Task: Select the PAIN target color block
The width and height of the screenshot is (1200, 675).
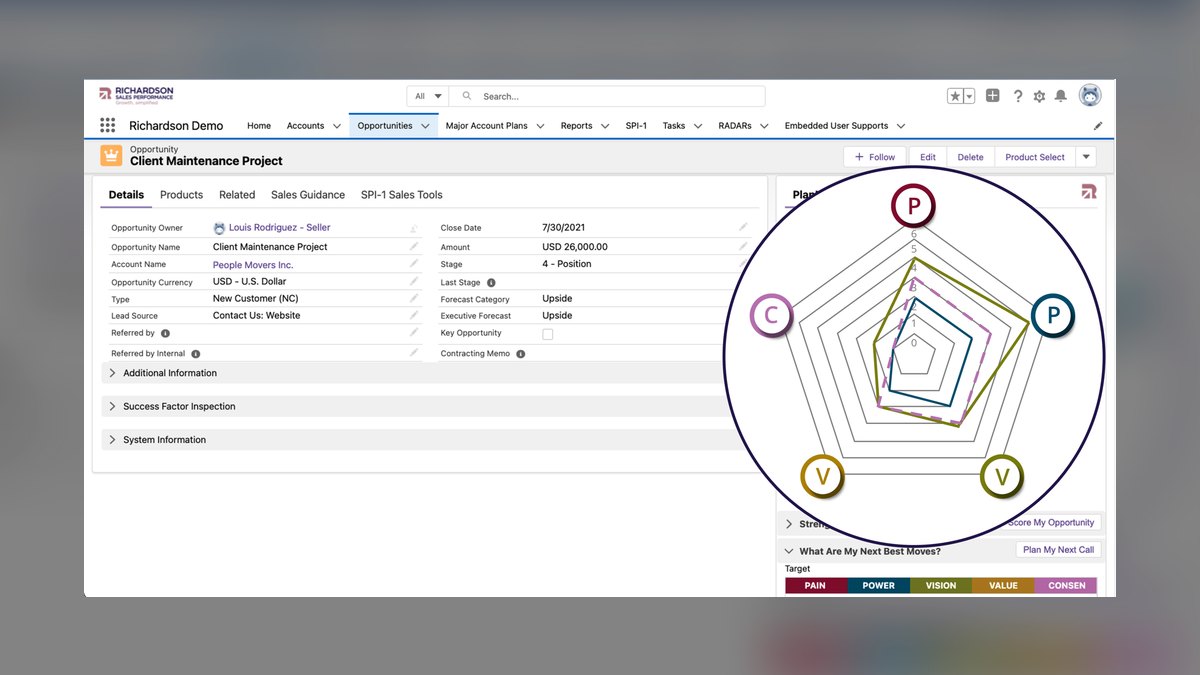Action: click(815, 586)
